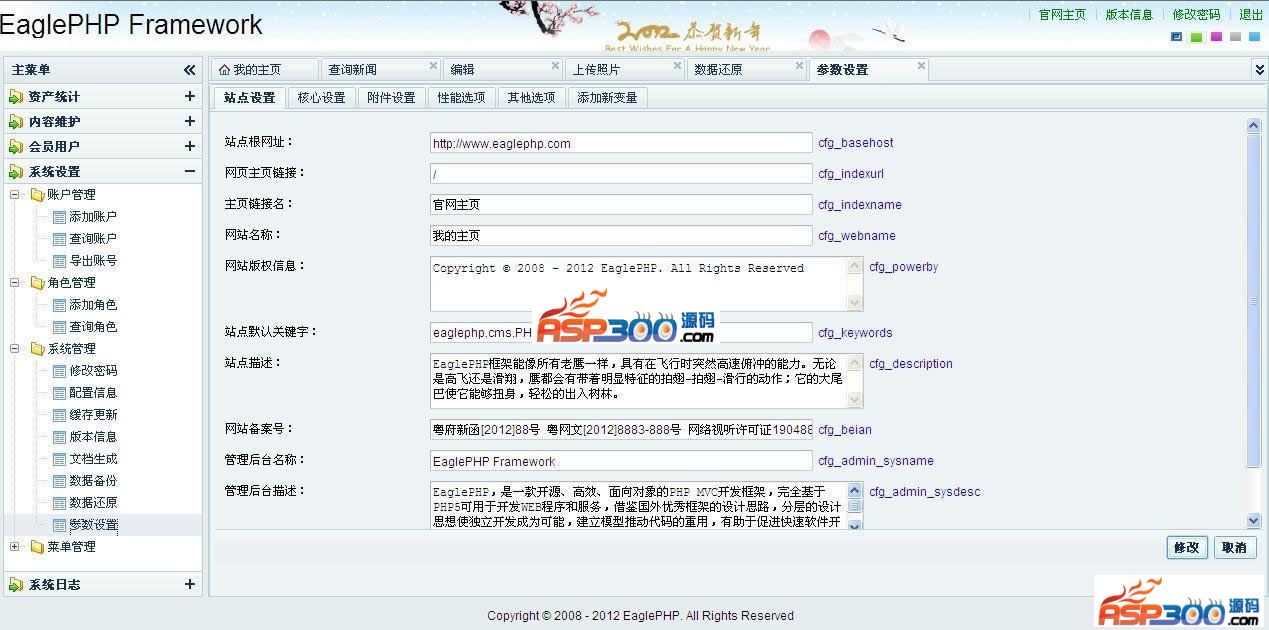Choose the magenta theme swatch
Screen dimensions: 1269x630
(1216, 37)
